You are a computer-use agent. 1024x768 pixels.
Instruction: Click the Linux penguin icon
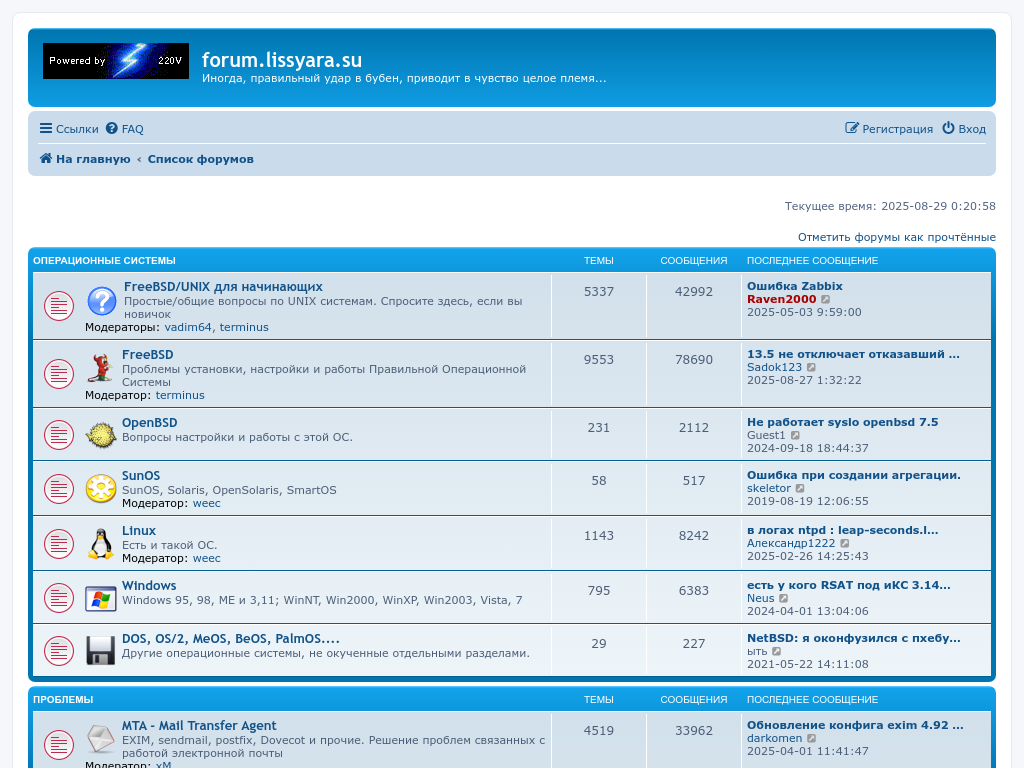[x=101, y=543]
